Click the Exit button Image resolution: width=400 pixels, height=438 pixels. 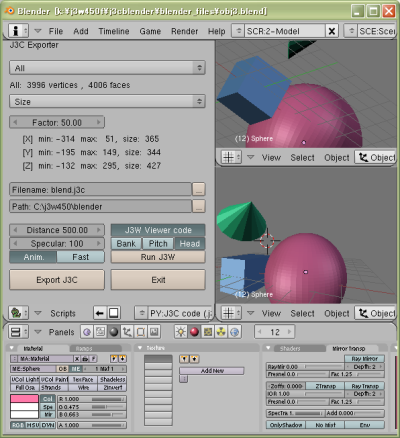pos(158,280)
